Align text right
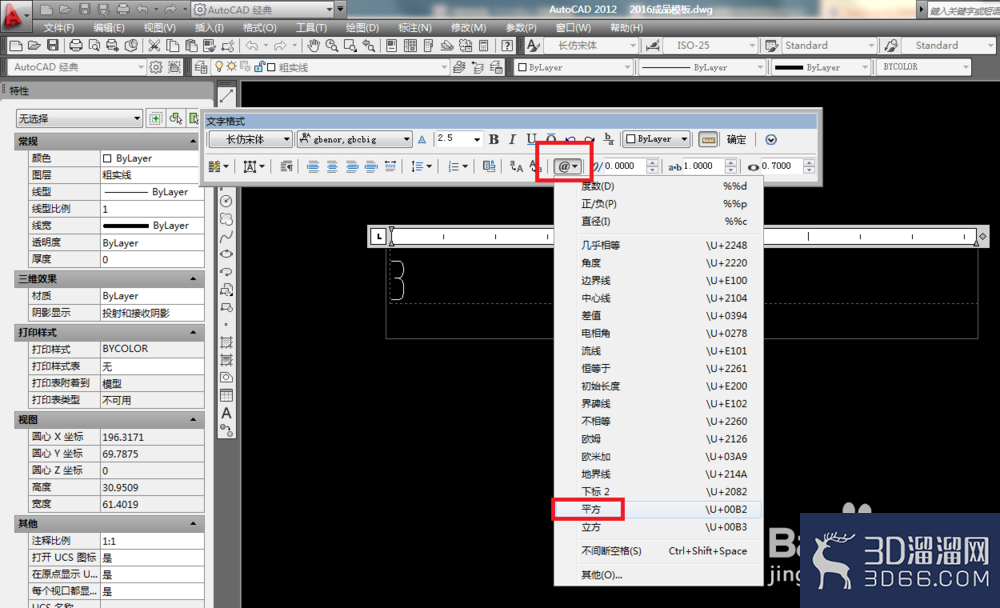 pyautogui.click(x=351, y=167)
